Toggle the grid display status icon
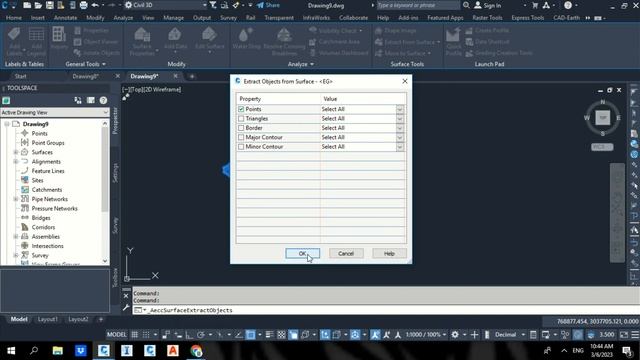 [x=134, y=335]
